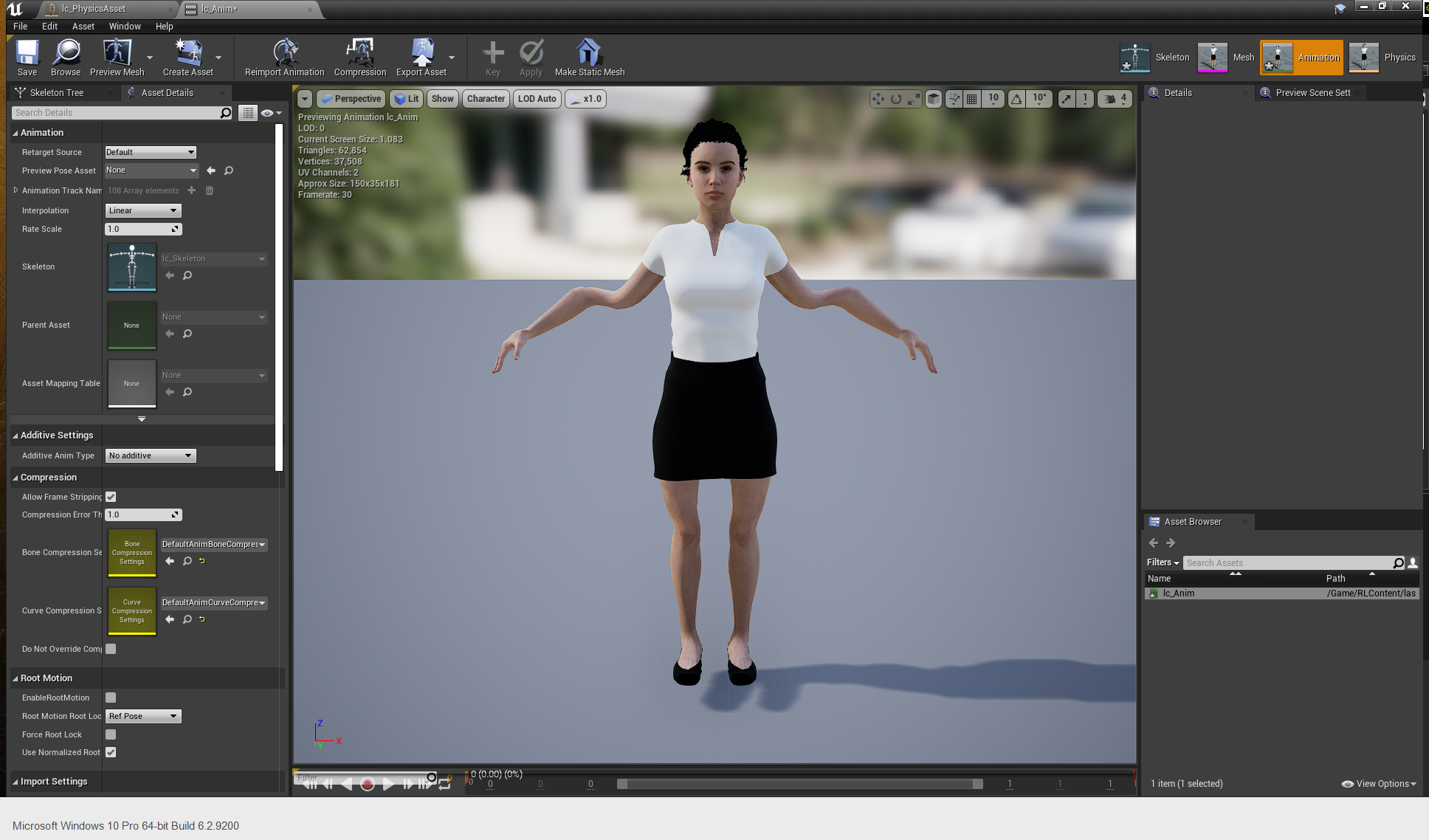Open the Window menu
This screenshot has width=1429, height=840.
125,26
